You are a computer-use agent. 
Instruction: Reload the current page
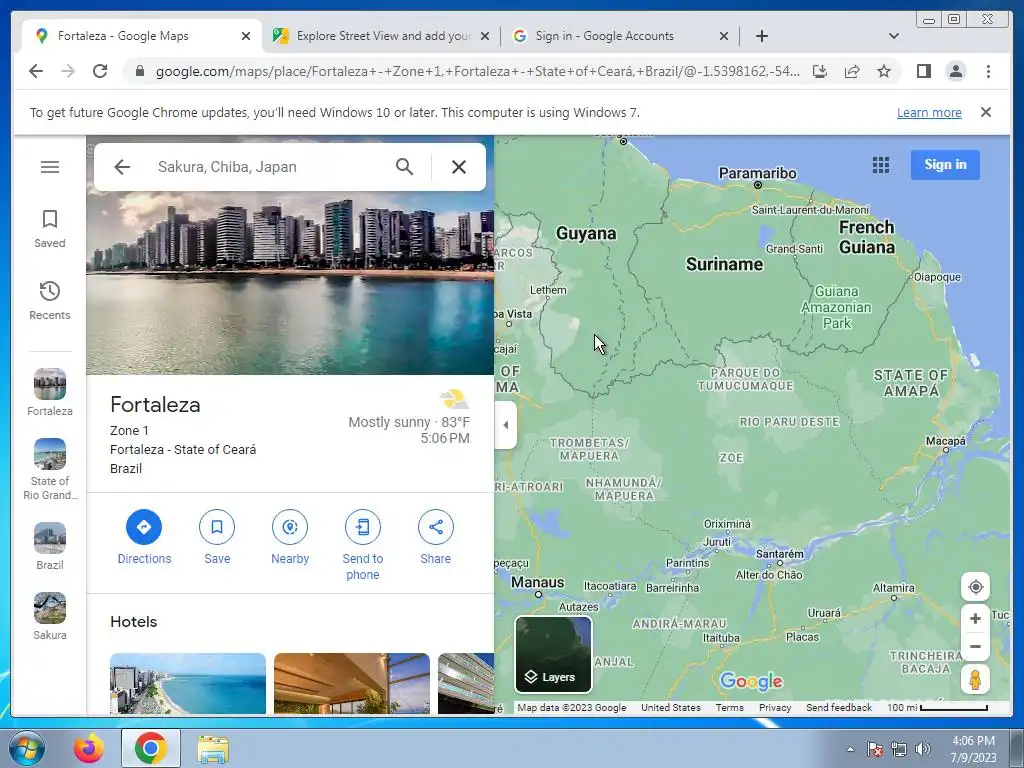(x=100, y=71)
